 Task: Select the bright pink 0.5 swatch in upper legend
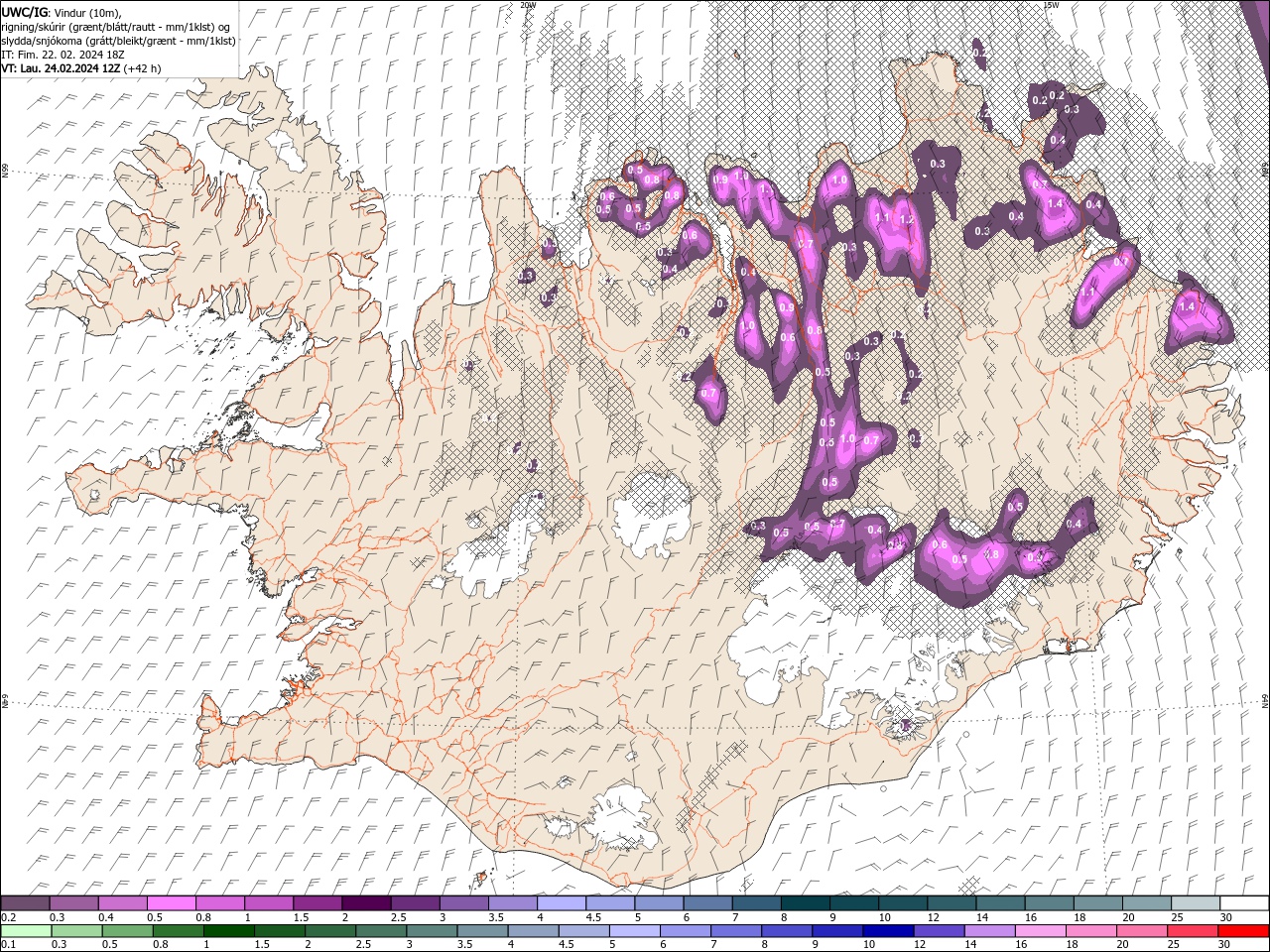(x=172, y=903)
